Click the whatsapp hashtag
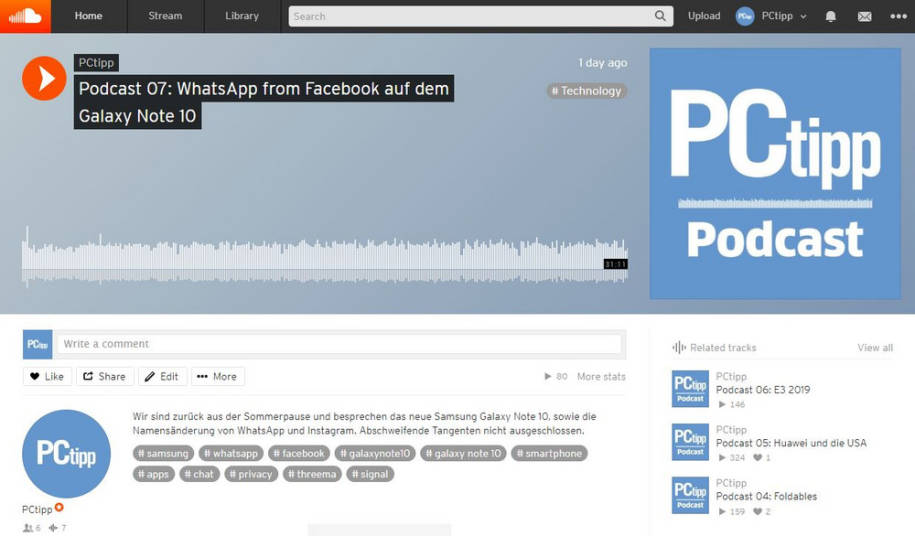915x536 pixels. pyautogui.click(x=231, y=453)
